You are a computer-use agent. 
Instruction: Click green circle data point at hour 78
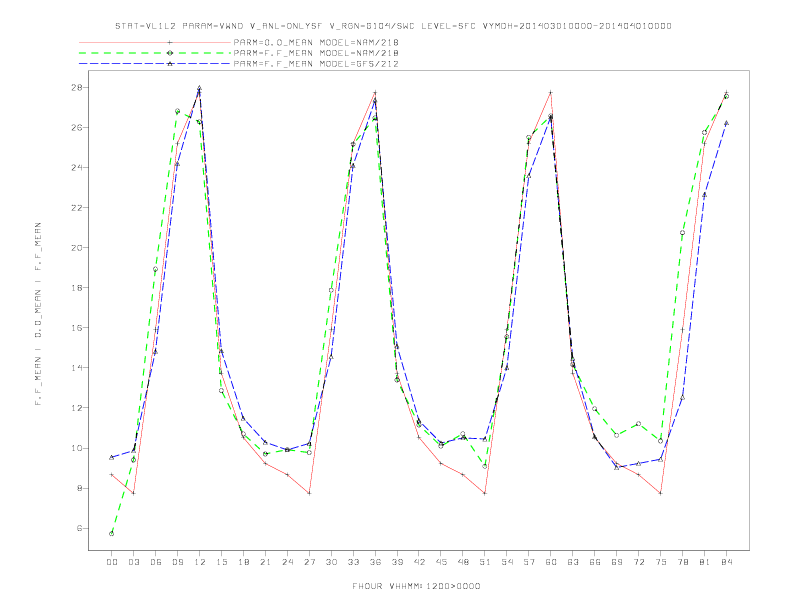pyautogui.click(x=682, y=233)
